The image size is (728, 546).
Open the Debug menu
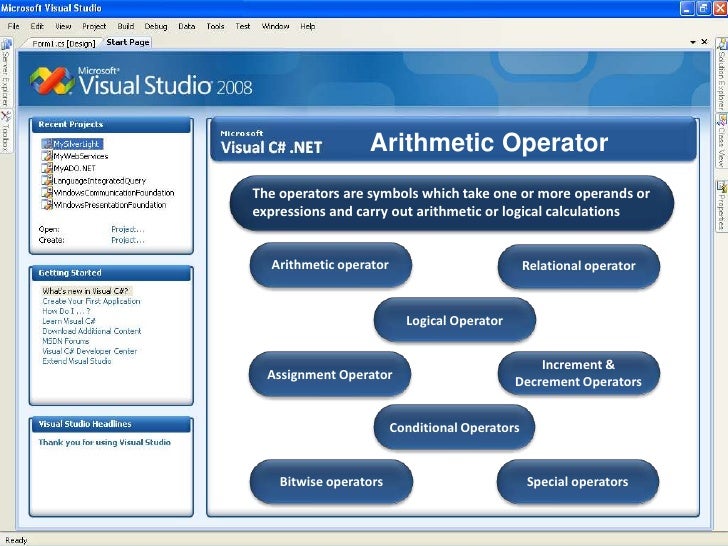point(156,26)
